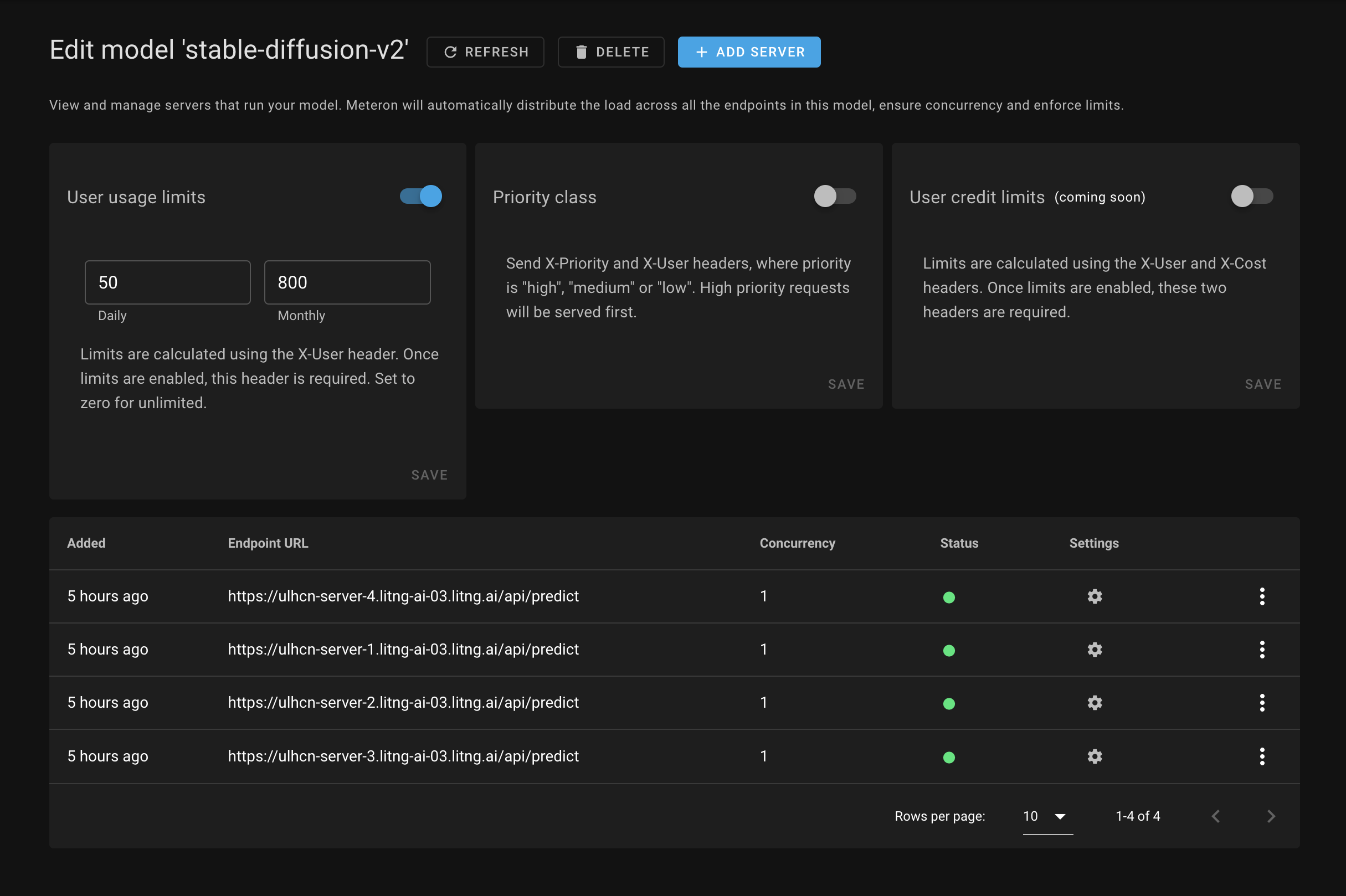Delete the stable-diffusion-v2 model
Screen dimensions: 1346x896
coord(610,52)
